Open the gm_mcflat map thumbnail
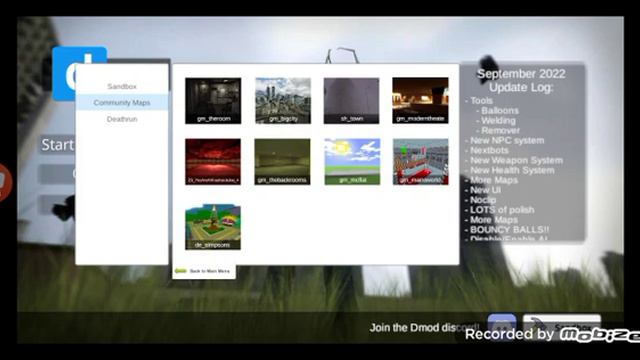This screenshot has width=640, height=360. 352,162
